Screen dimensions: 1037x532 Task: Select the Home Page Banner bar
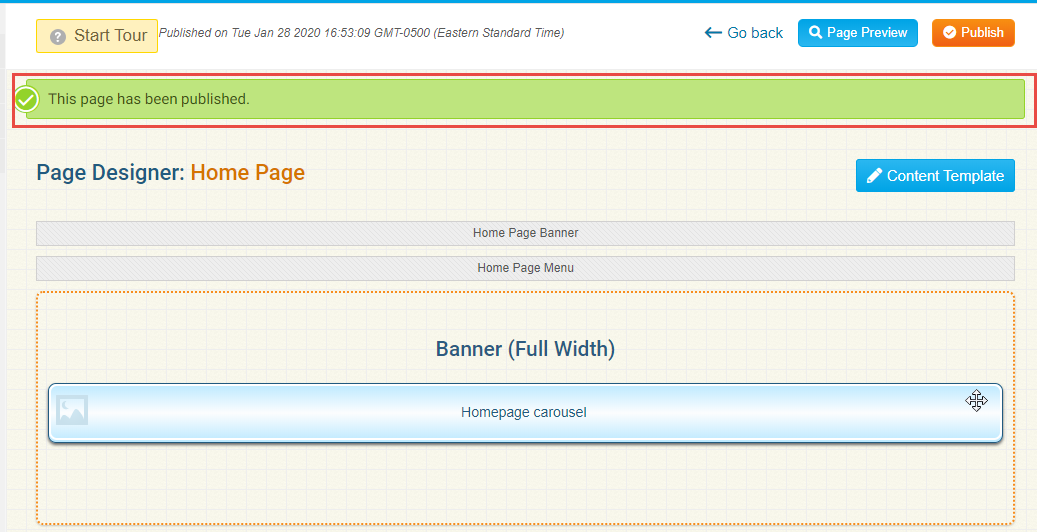tap(525, 233)
